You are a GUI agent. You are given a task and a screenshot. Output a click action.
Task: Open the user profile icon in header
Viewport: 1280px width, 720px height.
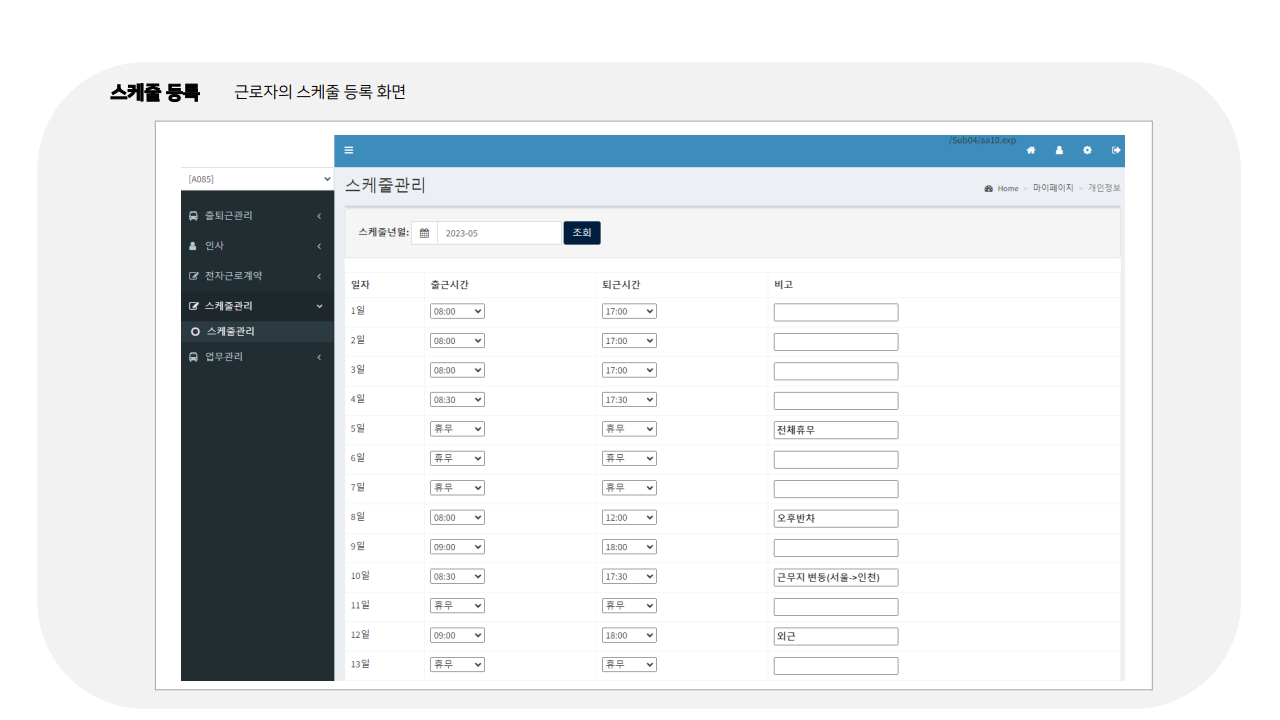(x=1059, y=149)
